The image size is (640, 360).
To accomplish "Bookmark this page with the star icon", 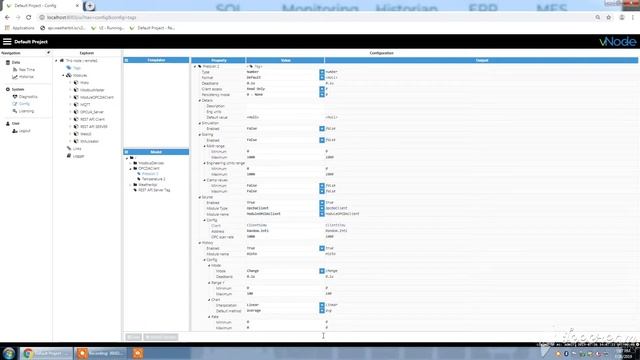I will [609, 18].
